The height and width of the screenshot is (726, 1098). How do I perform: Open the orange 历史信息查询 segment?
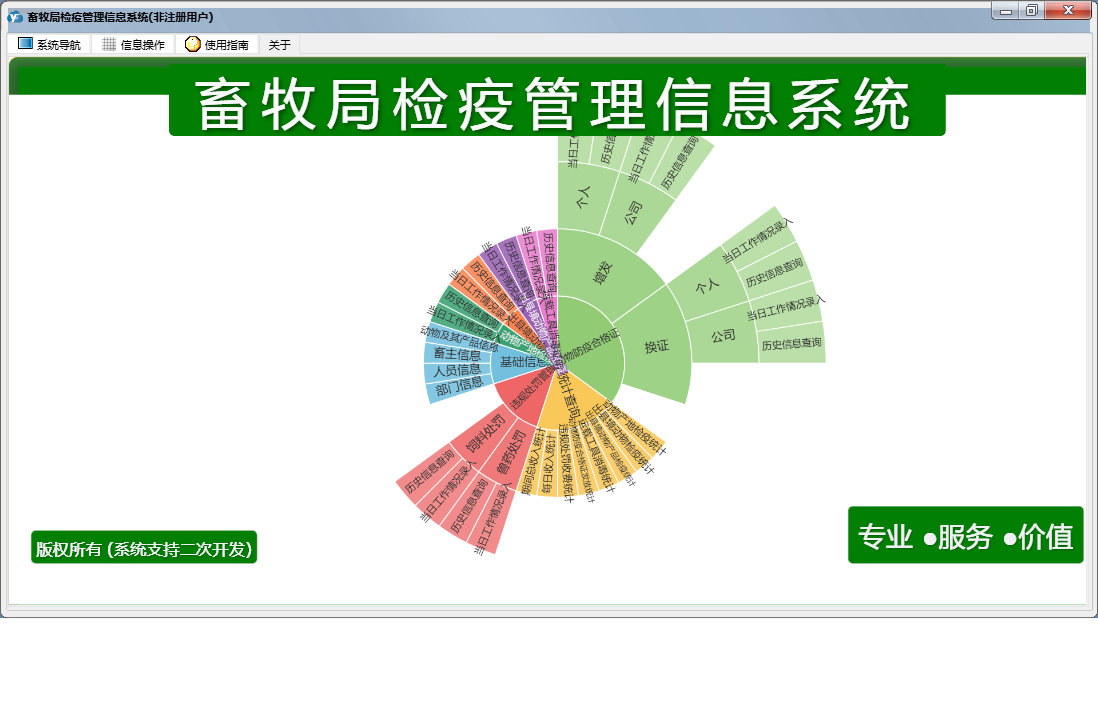click(x=492, y=286)
